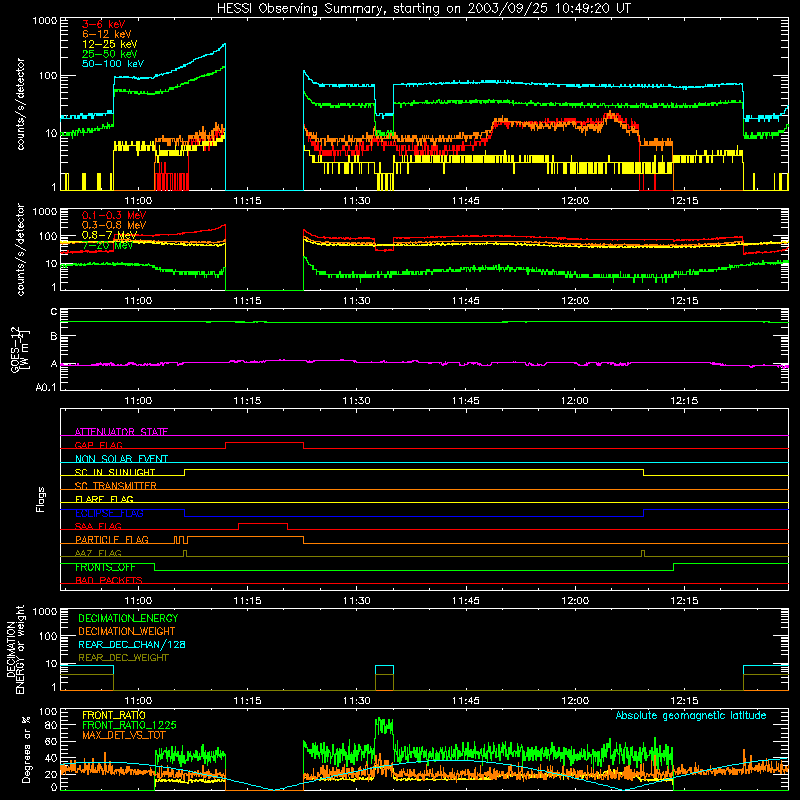
Task: Click the Degrees or % axis title
Action: tap(26, 749)
